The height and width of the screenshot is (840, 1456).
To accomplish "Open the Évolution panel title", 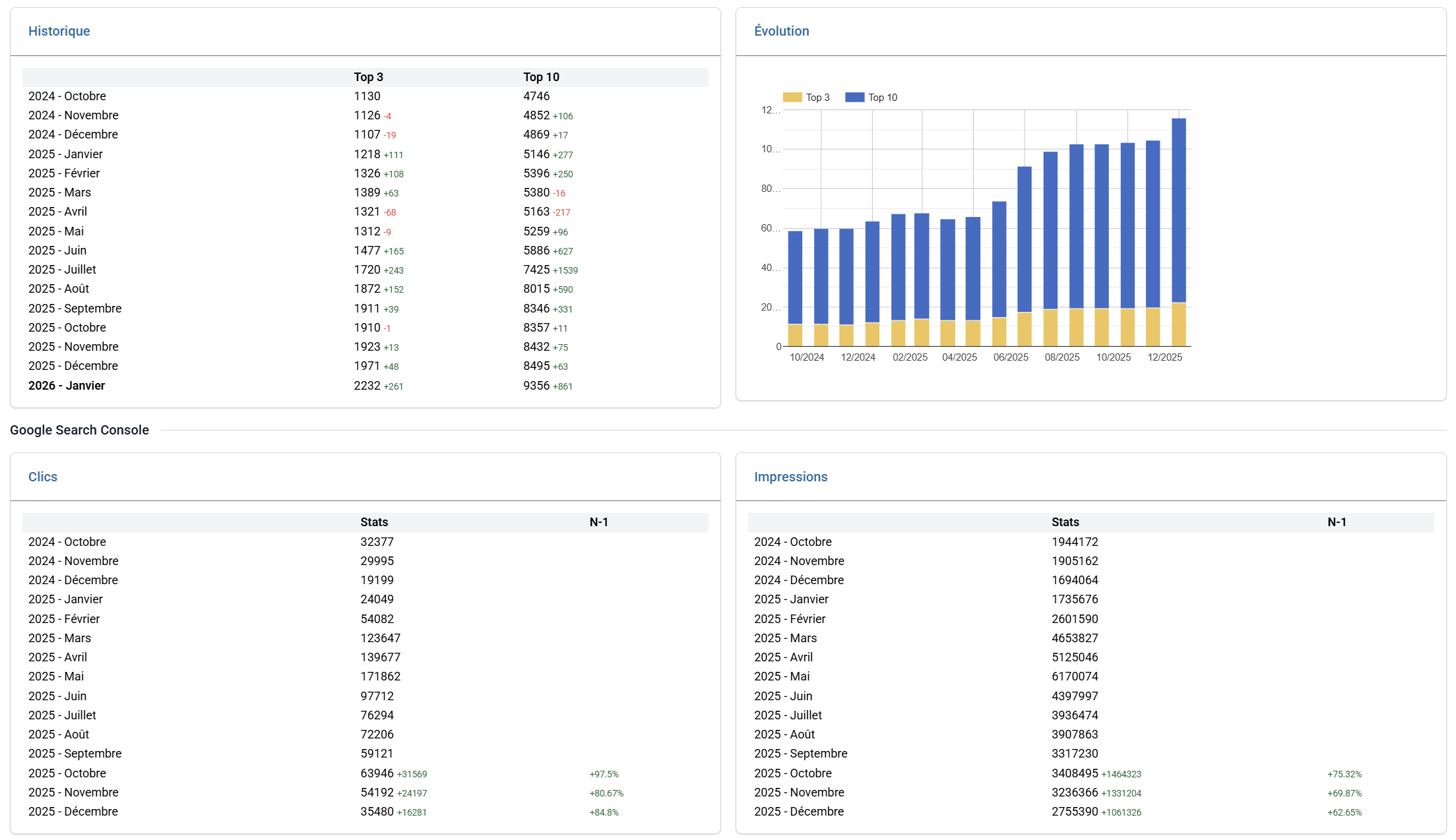I will coord(781,31).
